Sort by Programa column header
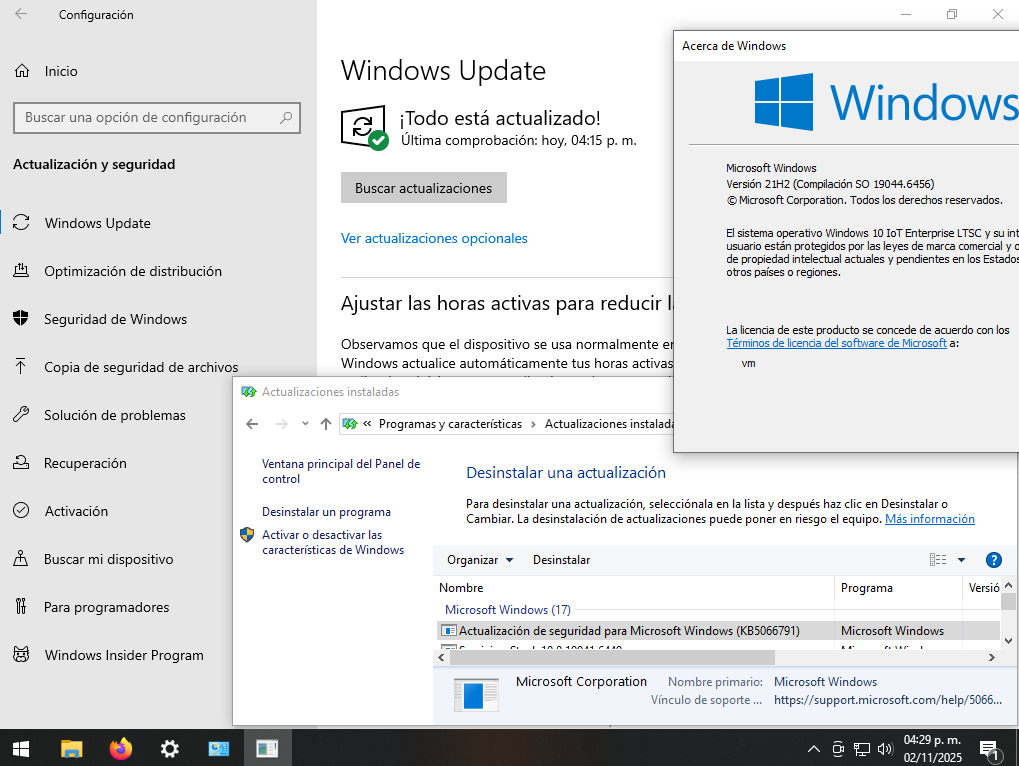The image size is (1019, 766). tap(897, 588)
